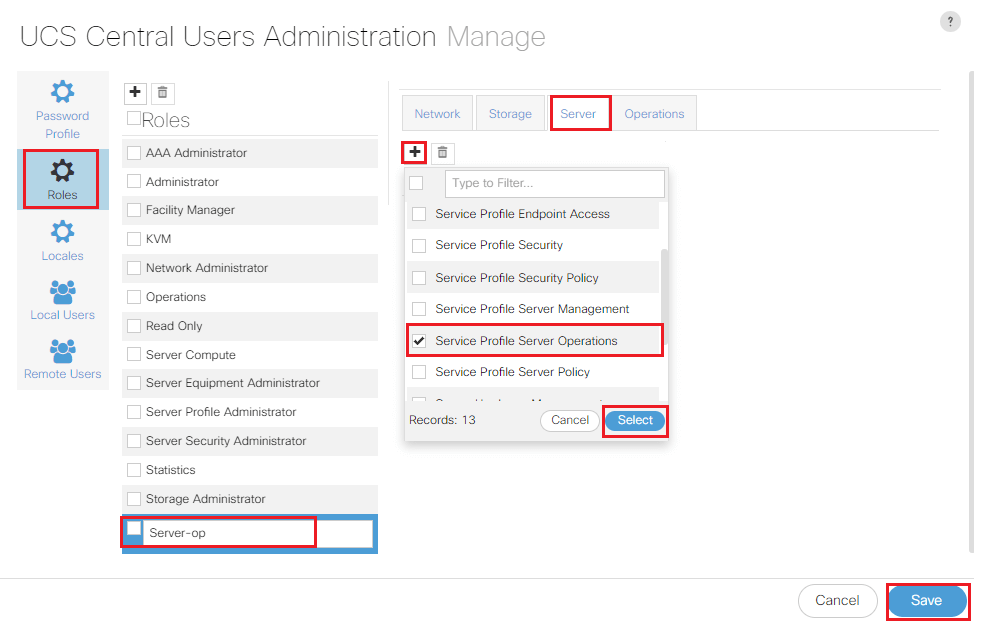Click the delete role trash icon
The width and height of the screenshot is (982, 634).
coord(163,93)
